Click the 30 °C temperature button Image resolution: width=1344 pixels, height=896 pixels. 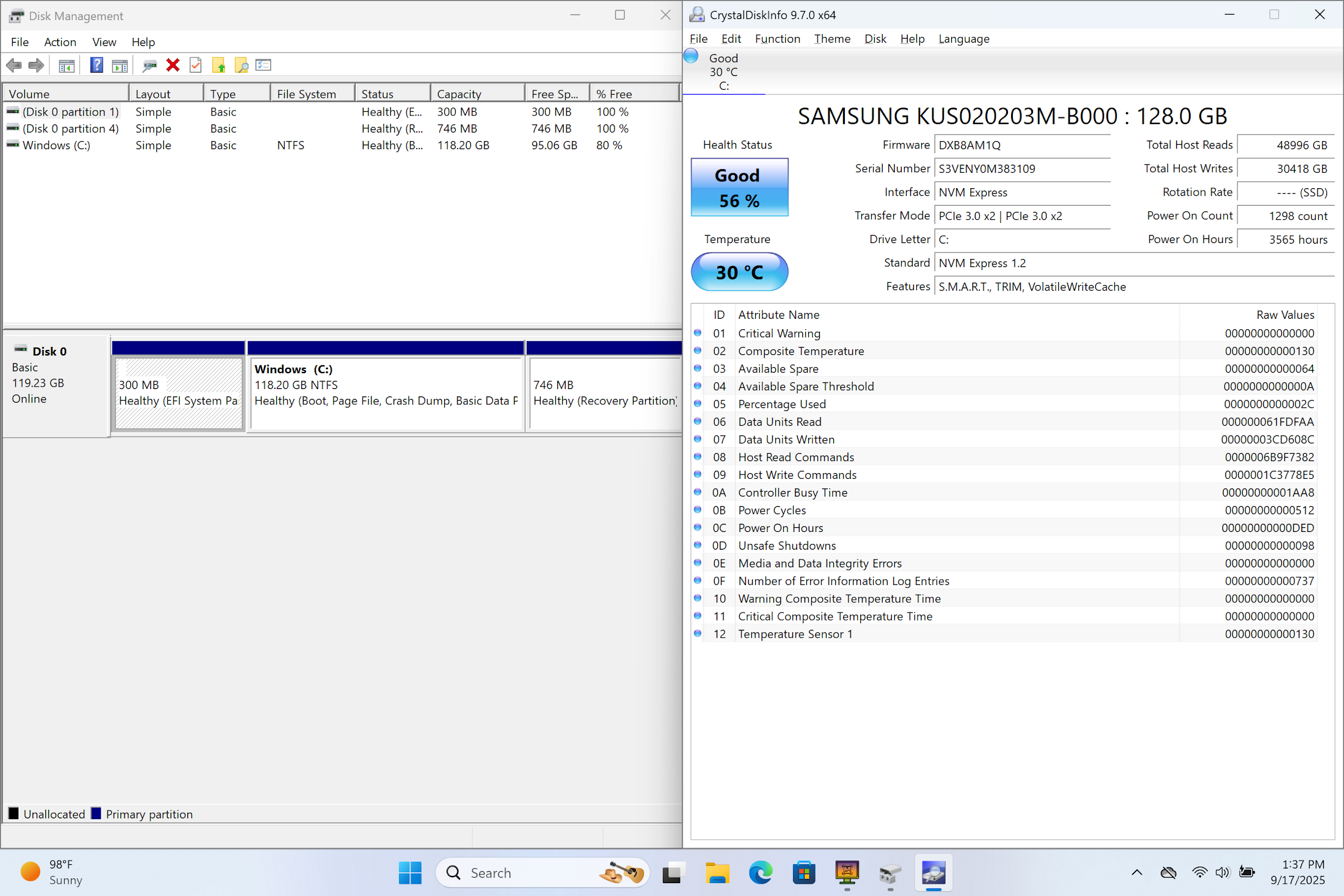pos(739,272)
